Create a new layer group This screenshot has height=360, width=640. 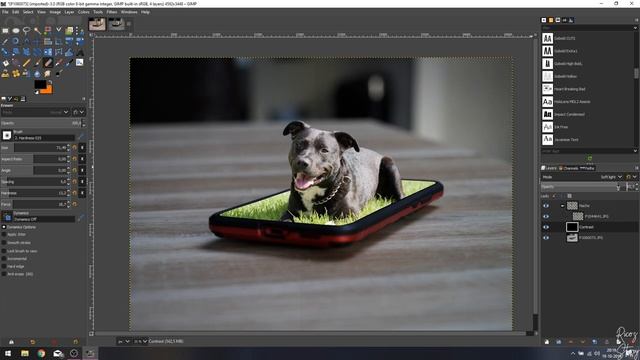tap(559, 342)
